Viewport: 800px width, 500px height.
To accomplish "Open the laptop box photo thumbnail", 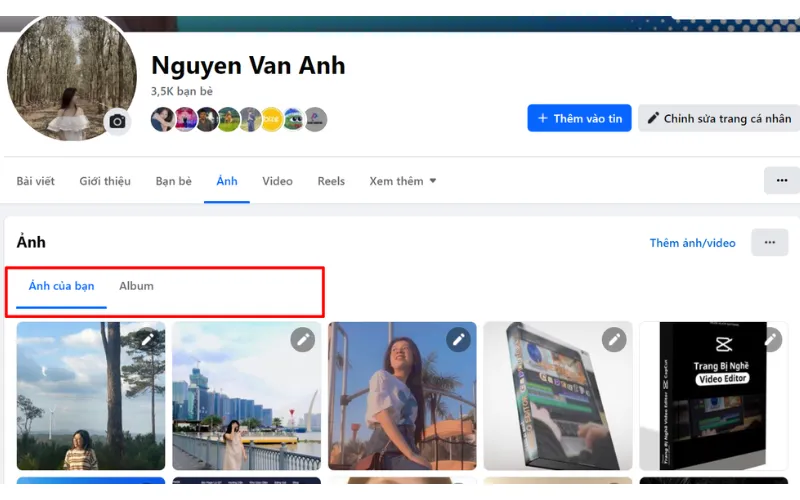I will pos(558,396).
